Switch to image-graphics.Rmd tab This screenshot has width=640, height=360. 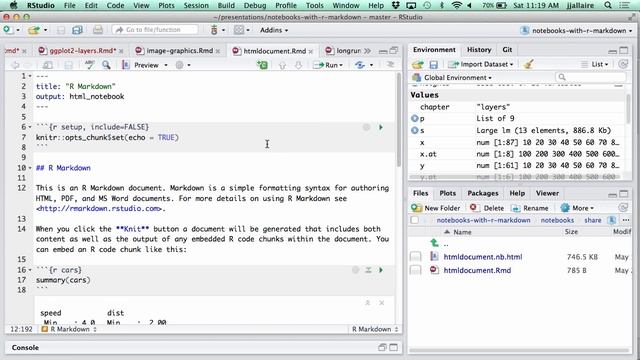[x=180, y=51]
